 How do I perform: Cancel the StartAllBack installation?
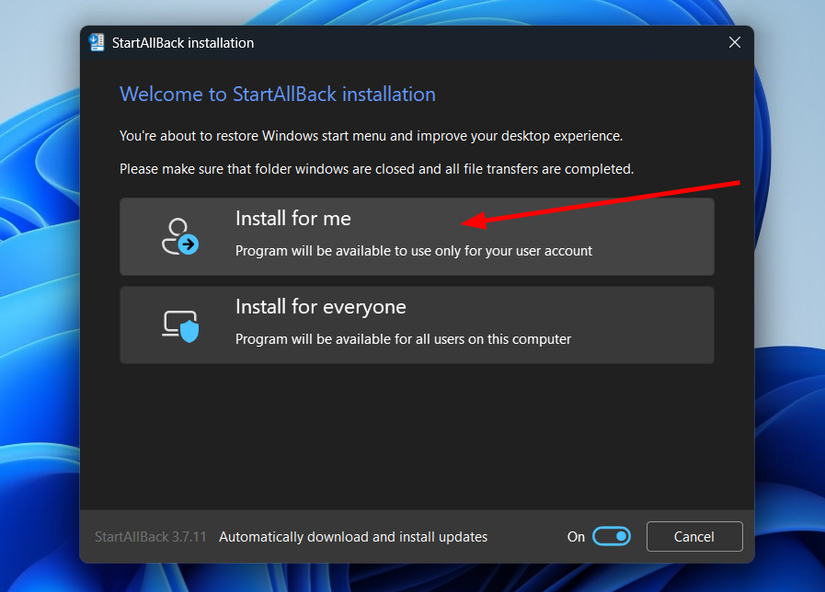pyautogui.click(x=694, y=536)
